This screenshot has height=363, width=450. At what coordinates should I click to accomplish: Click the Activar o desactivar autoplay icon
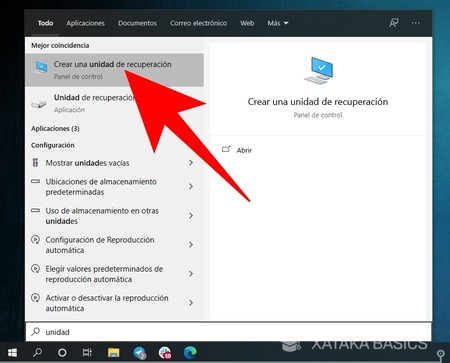(35, 297)
